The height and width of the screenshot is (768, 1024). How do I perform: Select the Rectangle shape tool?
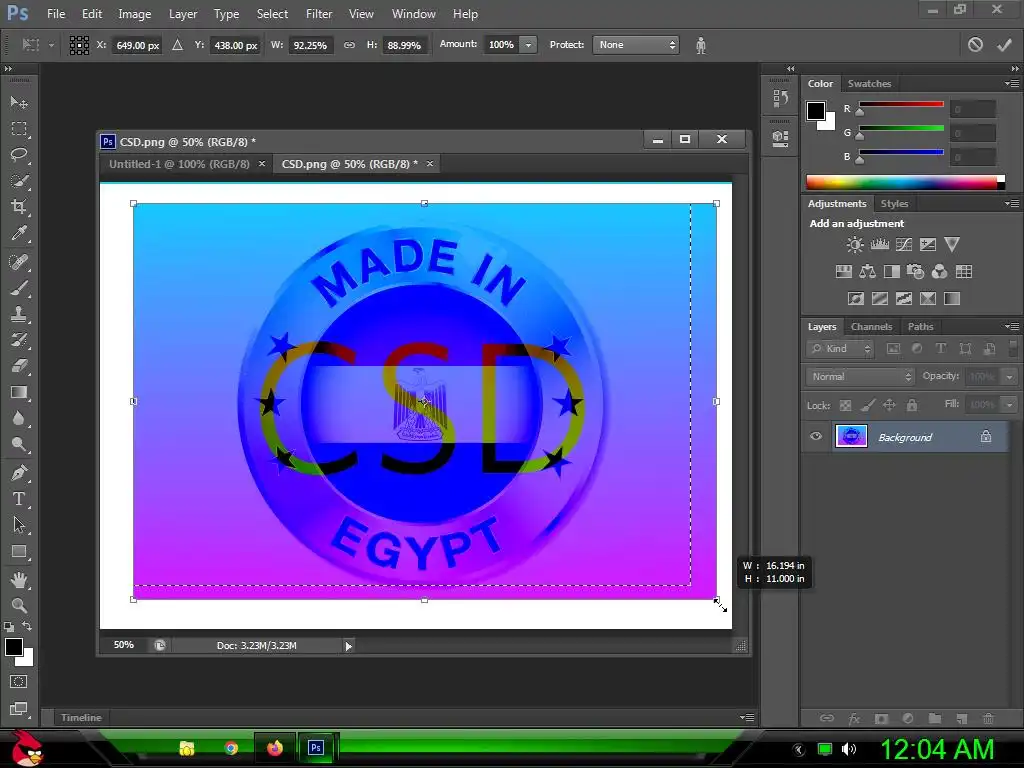coord(19,551)
